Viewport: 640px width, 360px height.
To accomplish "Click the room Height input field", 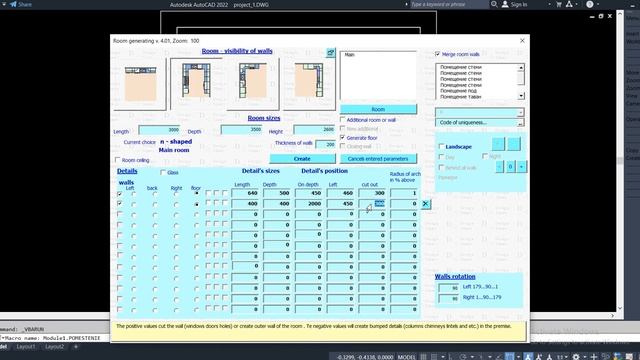I will click(314, 130).
